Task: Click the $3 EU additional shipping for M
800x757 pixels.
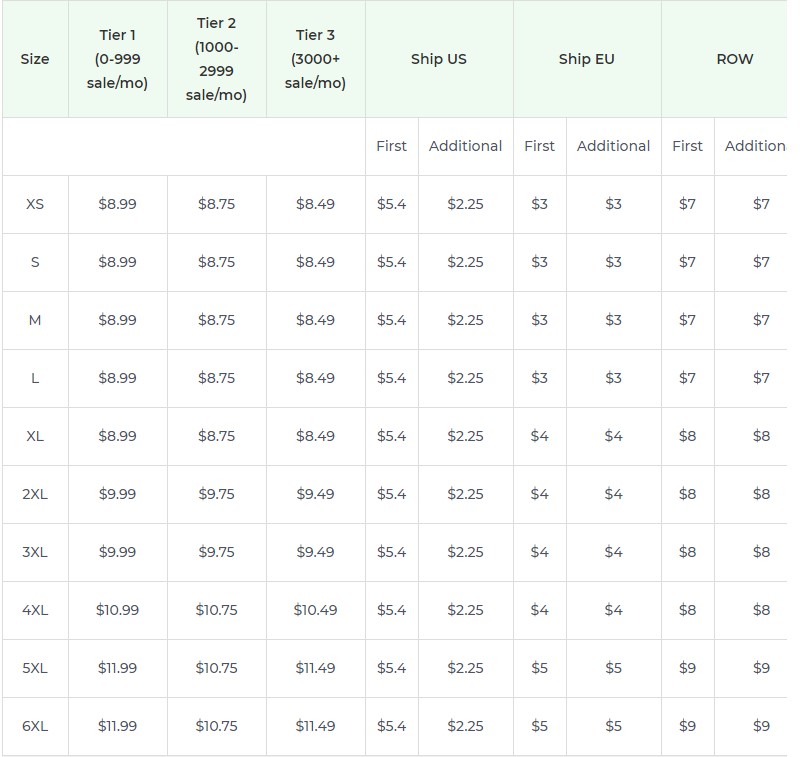Action: pos(613,321)
